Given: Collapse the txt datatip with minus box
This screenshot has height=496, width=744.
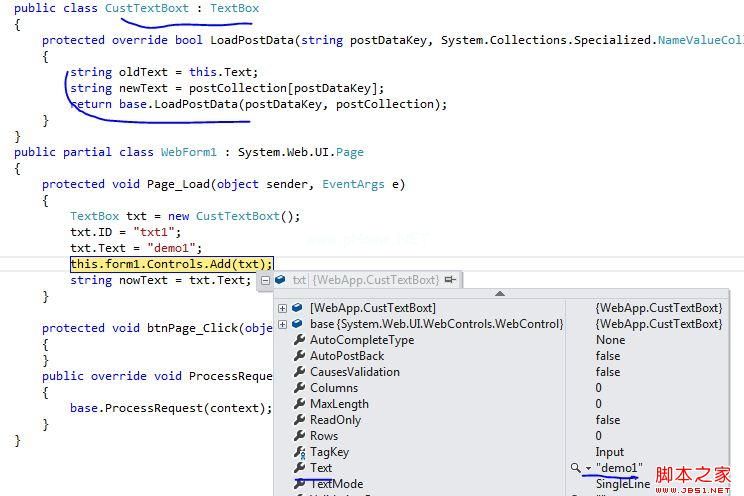Looking at the screenshot, I should click(266, 281).
